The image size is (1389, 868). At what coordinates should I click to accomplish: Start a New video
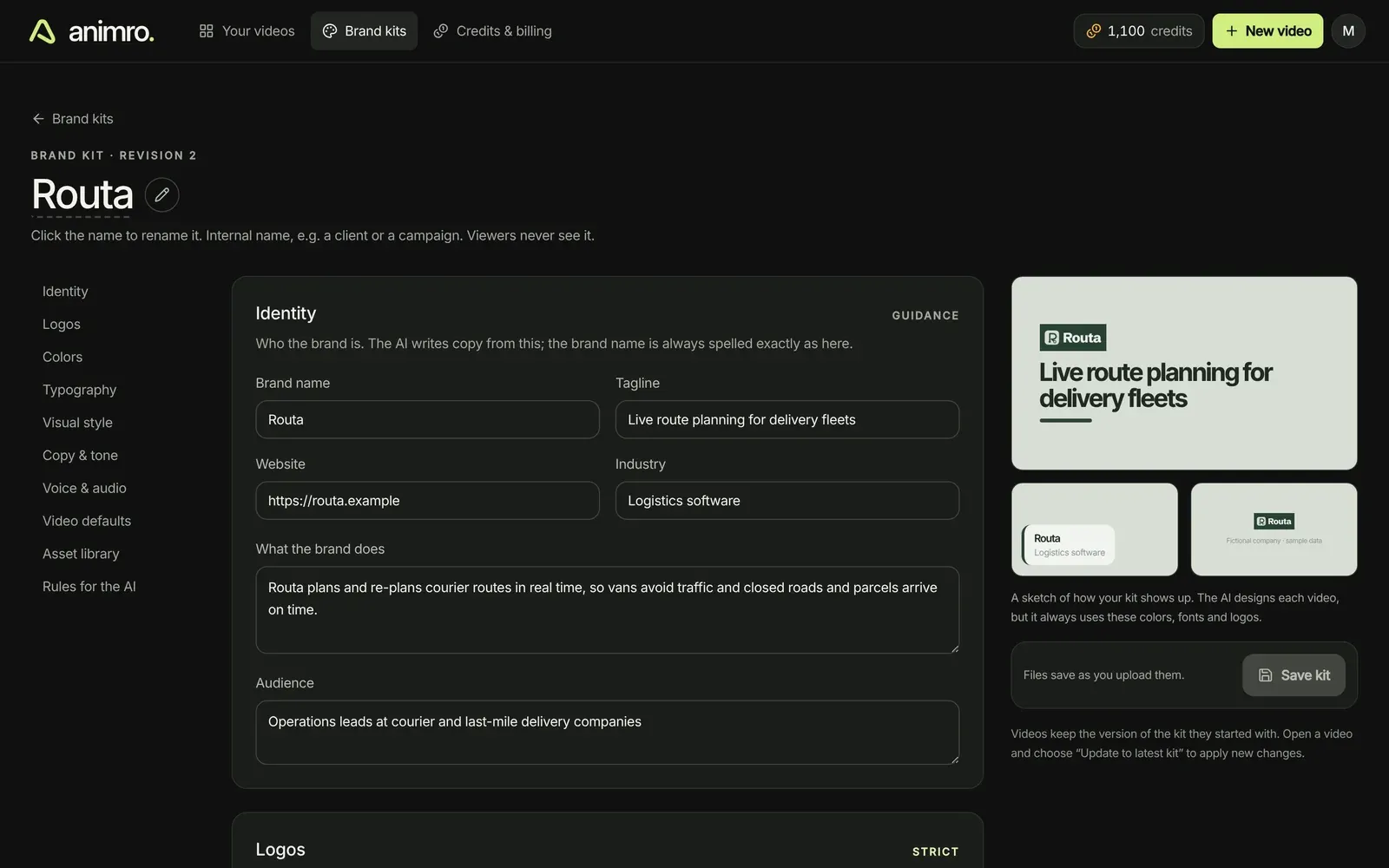1267,31
